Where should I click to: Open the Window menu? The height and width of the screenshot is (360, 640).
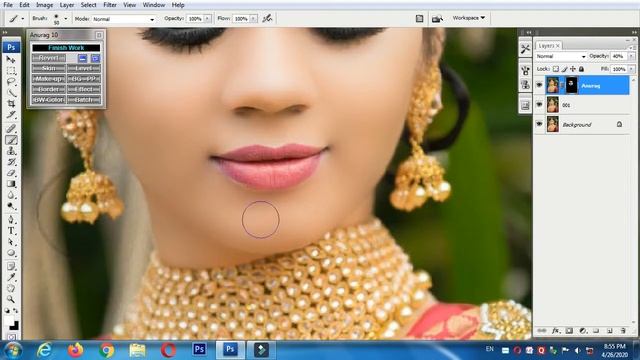tap(153, 5)
